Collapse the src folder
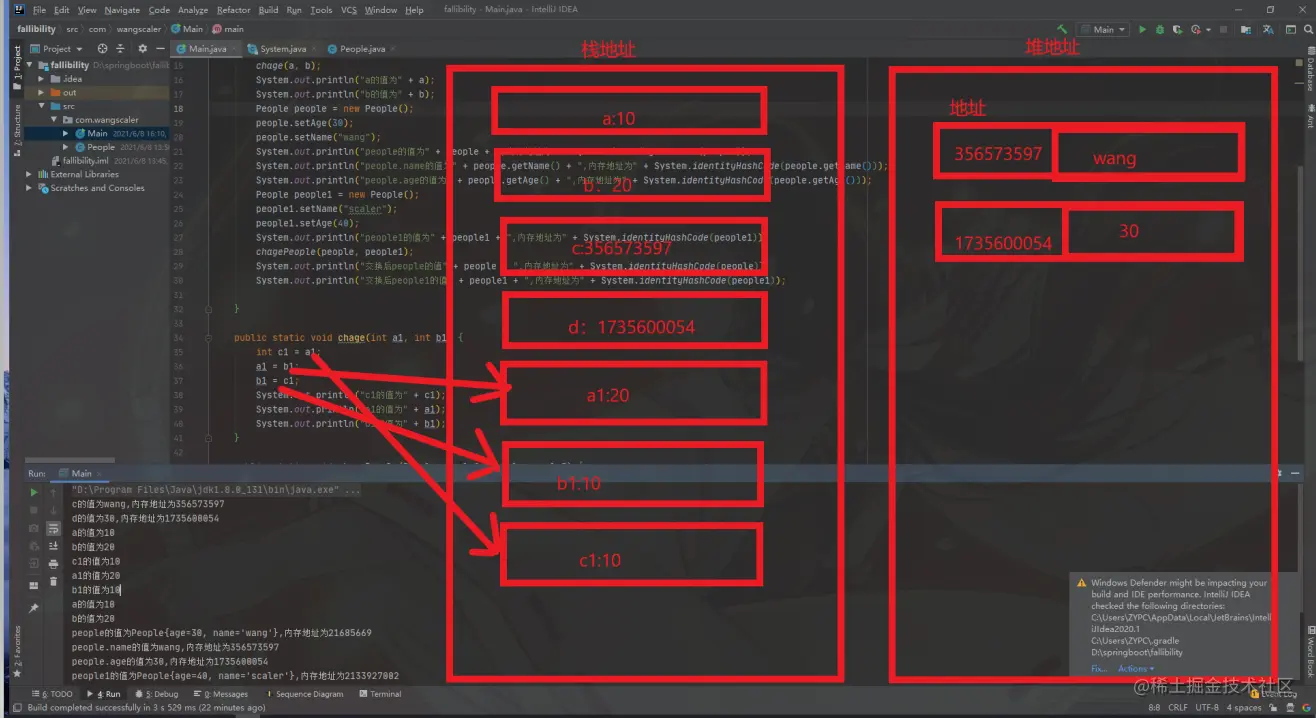 42,106
